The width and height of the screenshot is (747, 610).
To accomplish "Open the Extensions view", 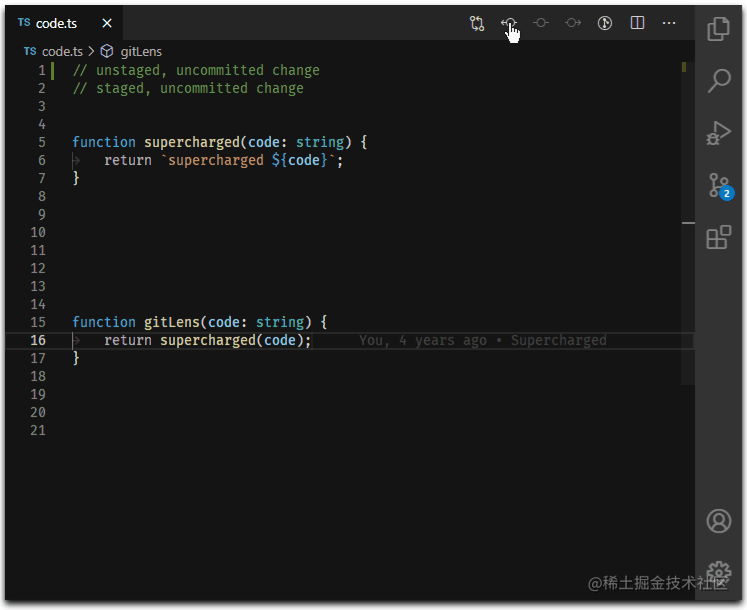I will (x=718, y=238).
